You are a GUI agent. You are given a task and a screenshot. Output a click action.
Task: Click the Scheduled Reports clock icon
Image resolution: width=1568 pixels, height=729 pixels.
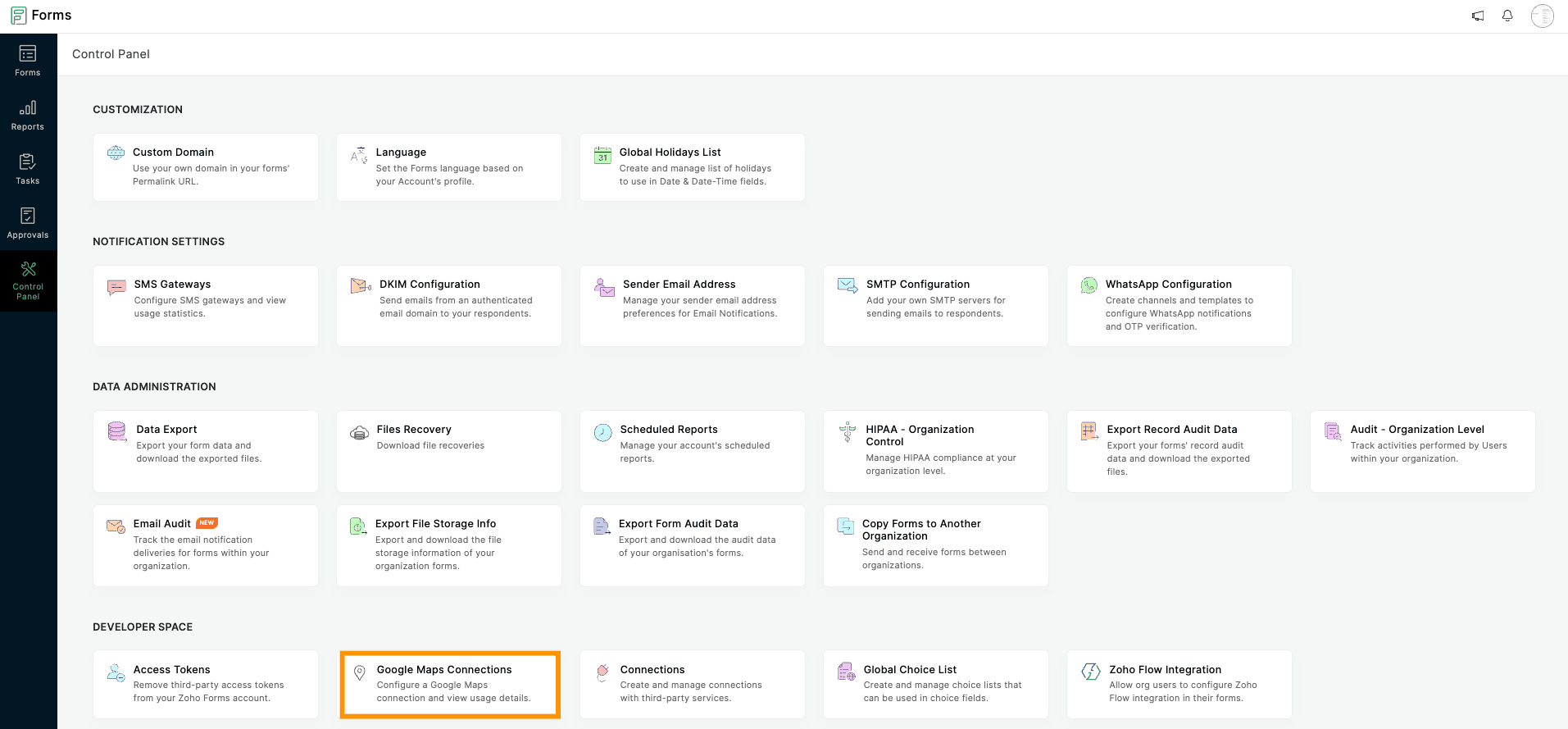coord(602,433)
